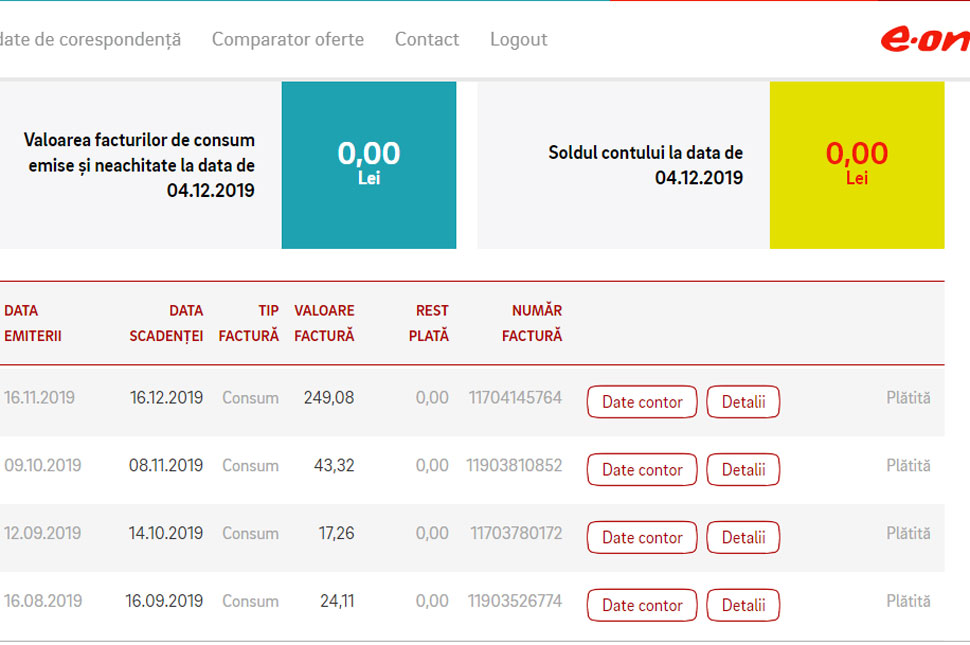This screenshot has height=645, width=970.
Task: Click the invoice value 17,26
Action: coord(337,533)
